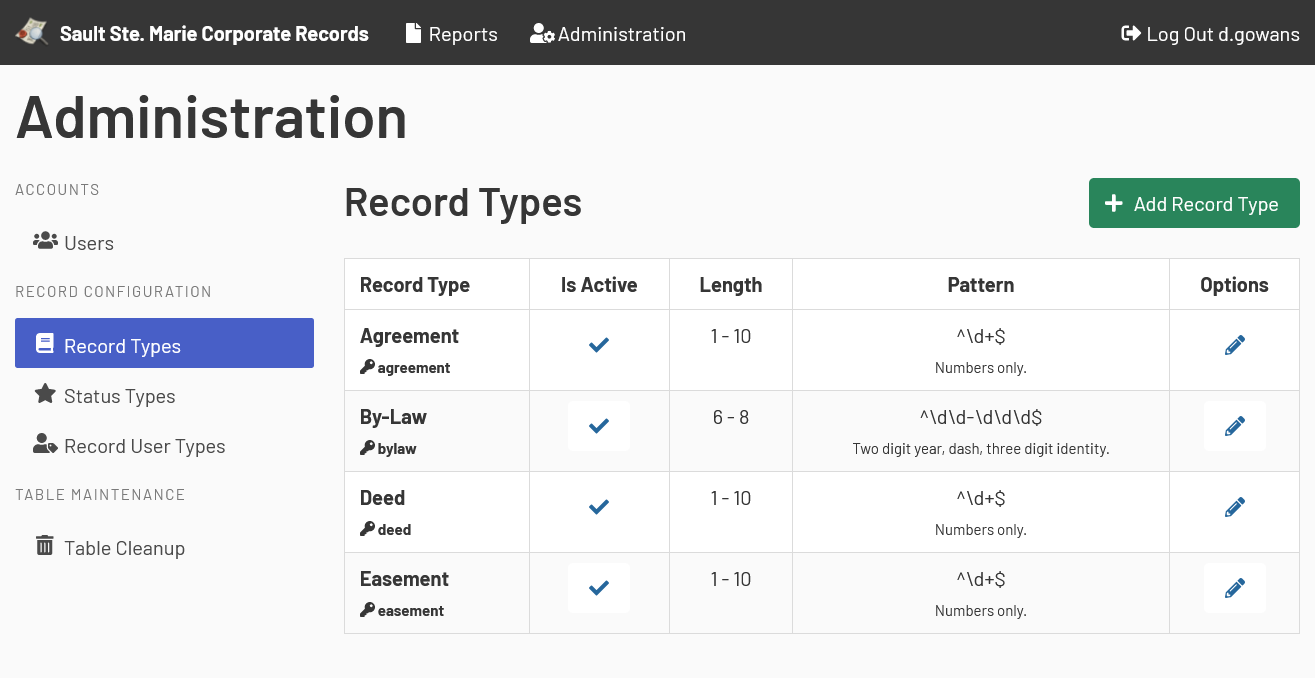Edit the Easement record type pencil icon

coord(1234,588)
